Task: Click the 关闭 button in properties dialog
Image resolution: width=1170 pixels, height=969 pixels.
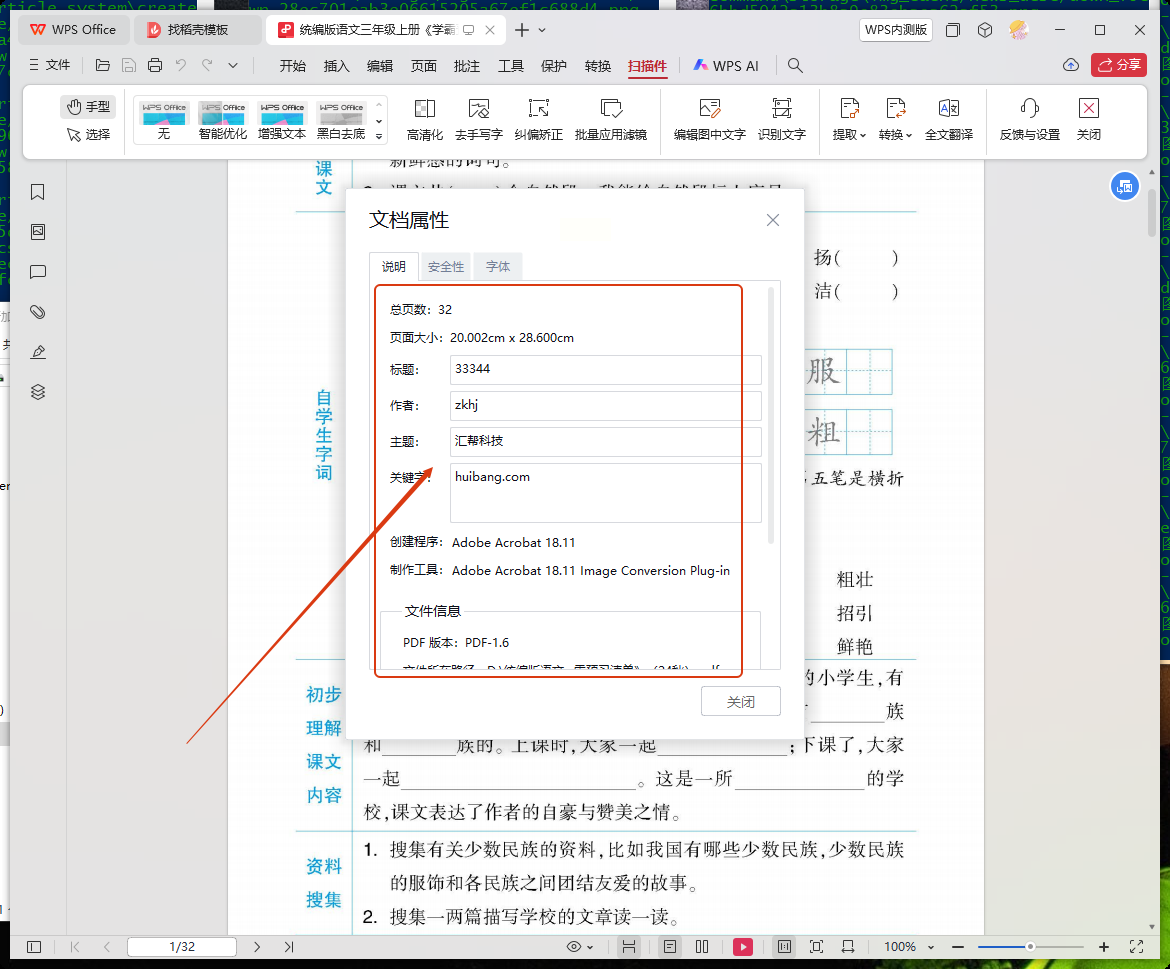Action: [x=741, y=701]
